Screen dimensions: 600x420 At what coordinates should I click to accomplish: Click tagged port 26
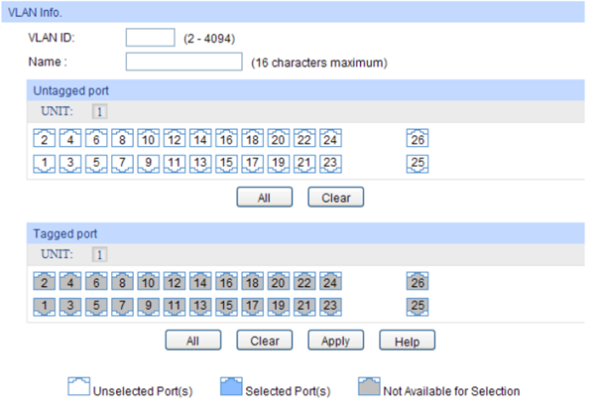pos(417,283)
